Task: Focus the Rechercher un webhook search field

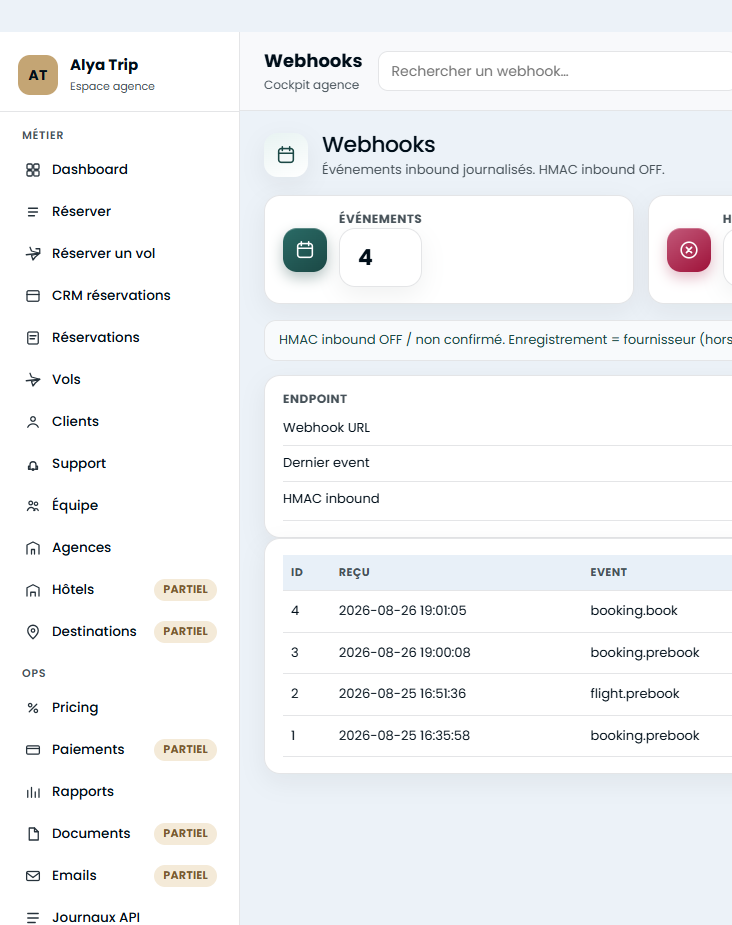Action: point(555,71)
